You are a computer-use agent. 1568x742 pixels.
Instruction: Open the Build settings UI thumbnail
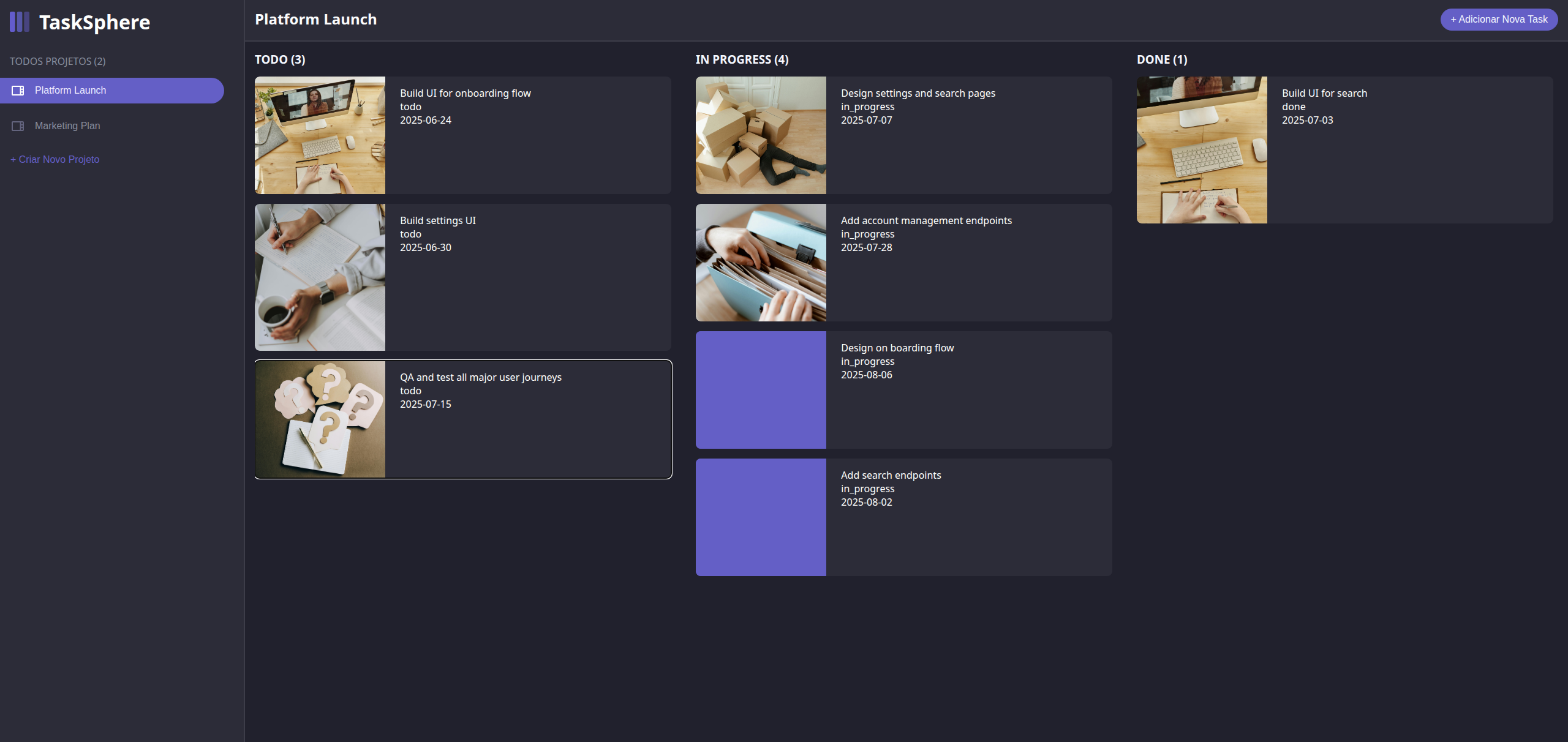pos(320,277)
